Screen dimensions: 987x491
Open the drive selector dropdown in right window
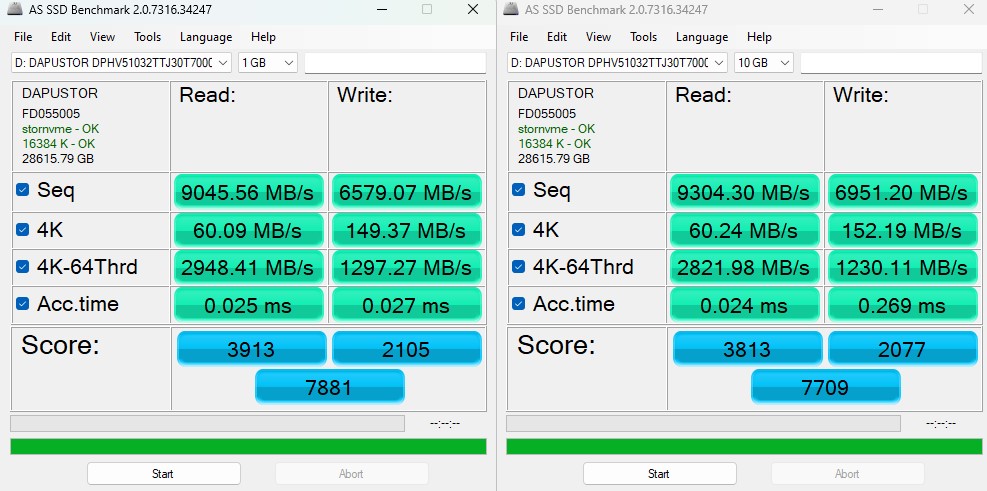click(x=617, y=62)
